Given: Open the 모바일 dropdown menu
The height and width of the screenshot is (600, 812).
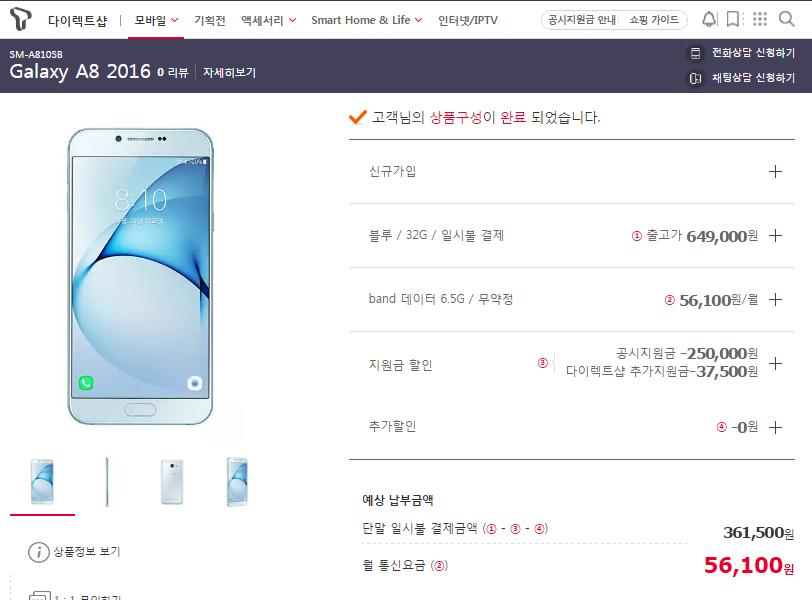Looking at the screenshot, I should [x=156, y=20].
